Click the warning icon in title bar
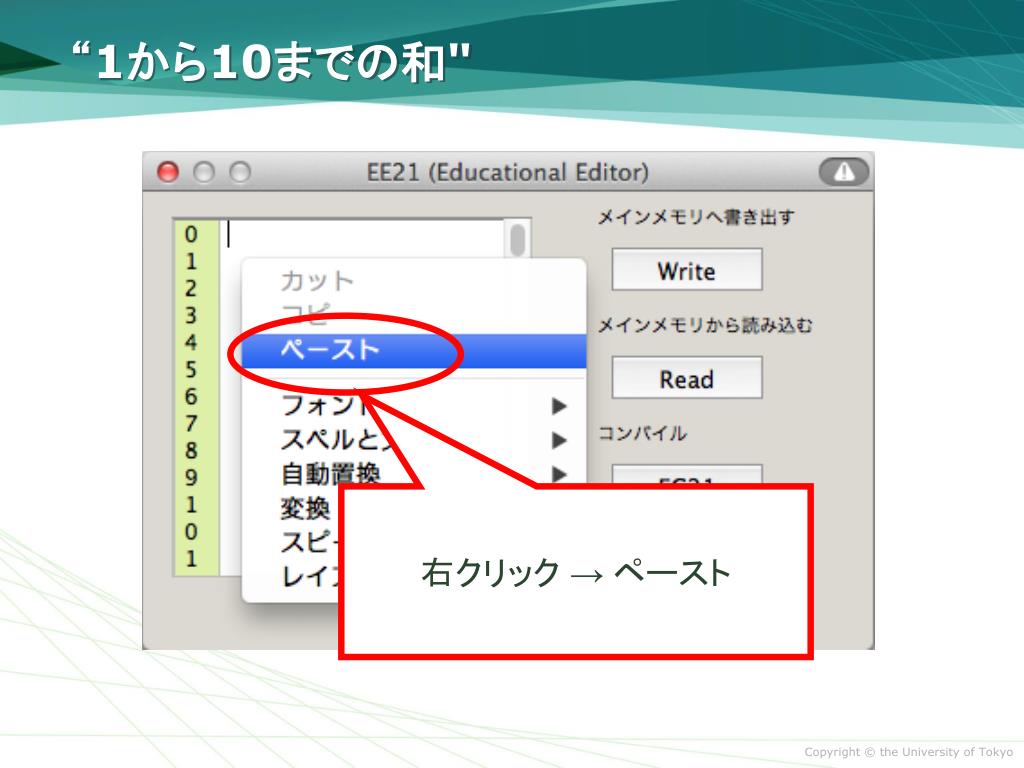 (844, 172)
